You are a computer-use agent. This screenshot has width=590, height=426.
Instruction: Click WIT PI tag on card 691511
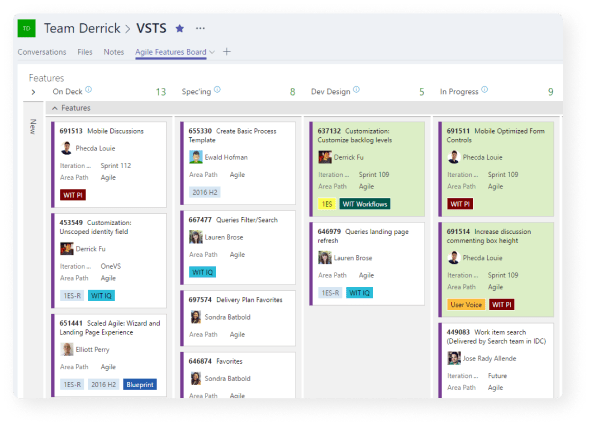pos(460,204)
